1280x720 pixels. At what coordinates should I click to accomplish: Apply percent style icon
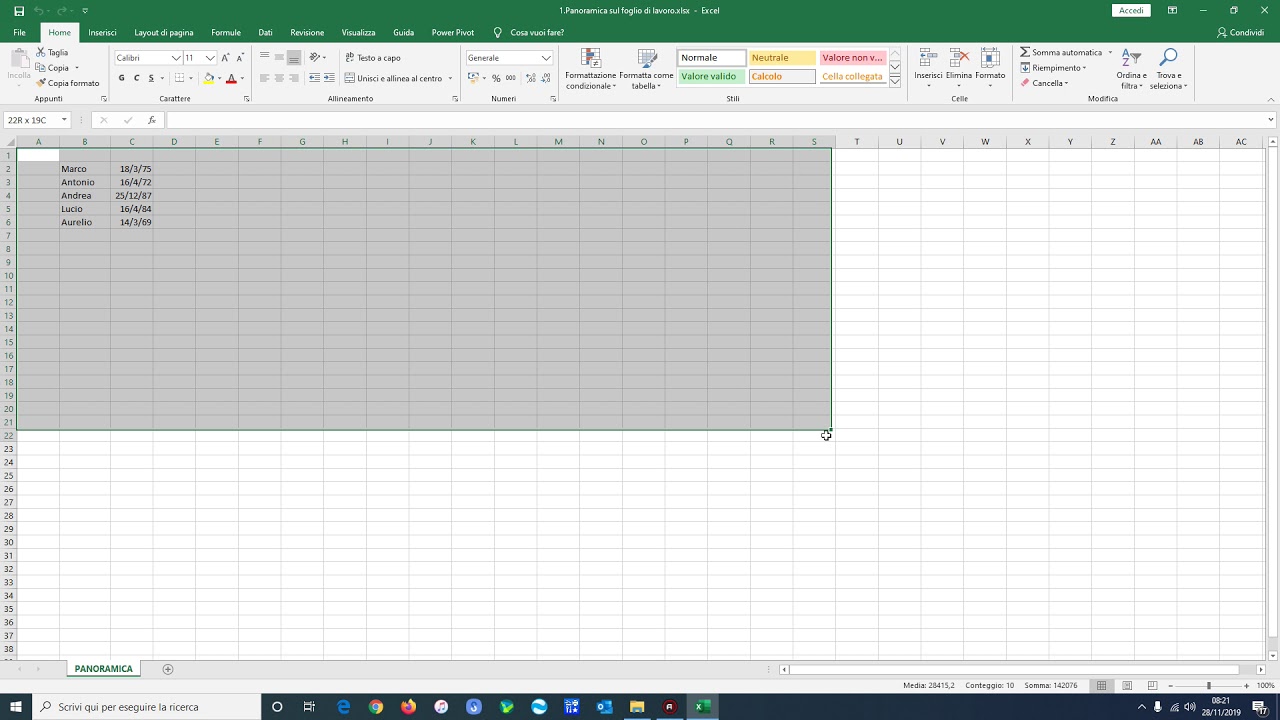[496, 78]
